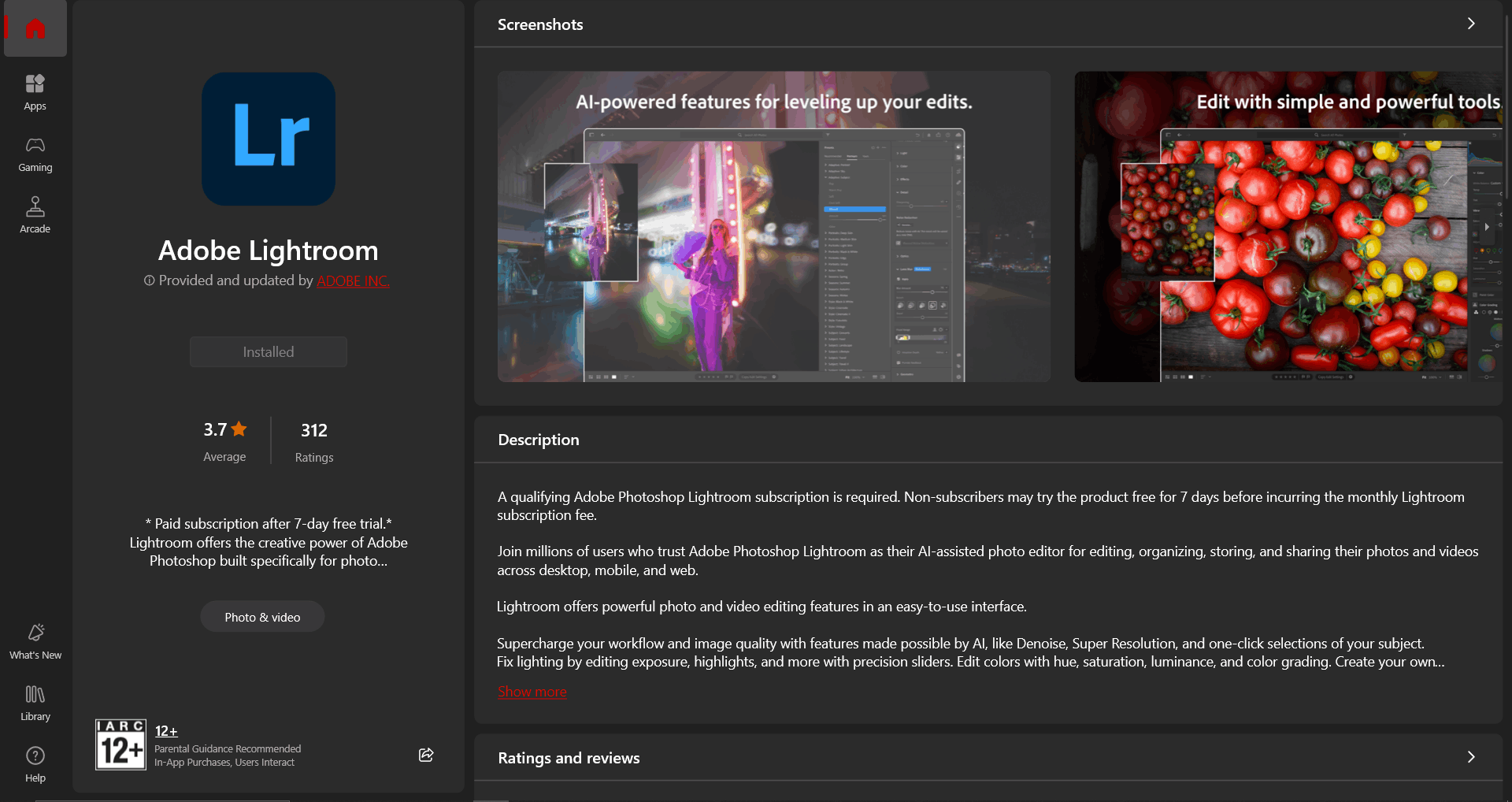Click 'Parental Guidance Recommended' text

coord(228,748)
